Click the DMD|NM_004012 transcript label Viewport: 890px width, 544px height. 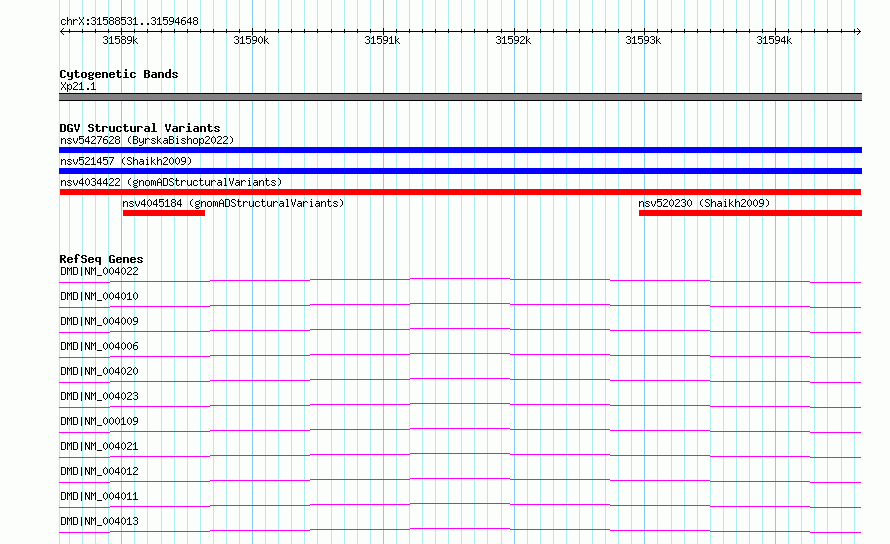point(99,471)
